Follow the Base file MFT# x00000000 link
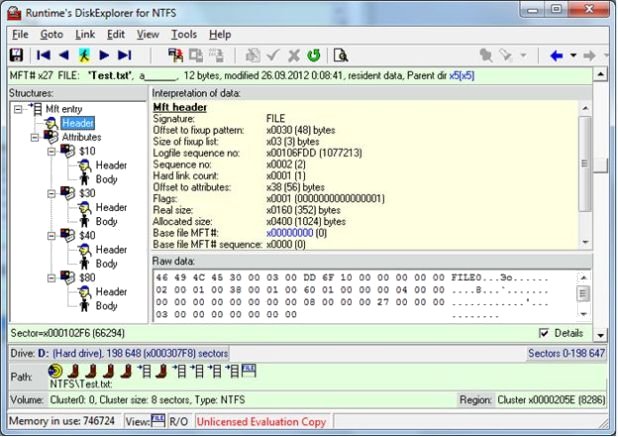 click(290, 233)
